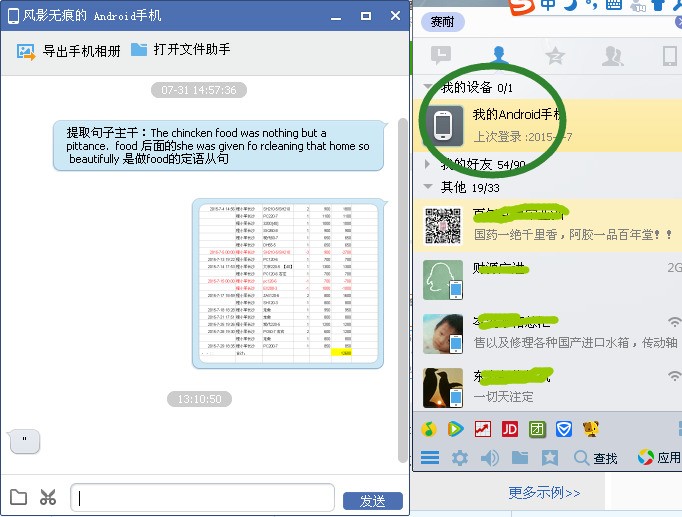Screen dimensions: 682x517
Task: Open Tencent Video play icon
Action: (x=455, y=429)
